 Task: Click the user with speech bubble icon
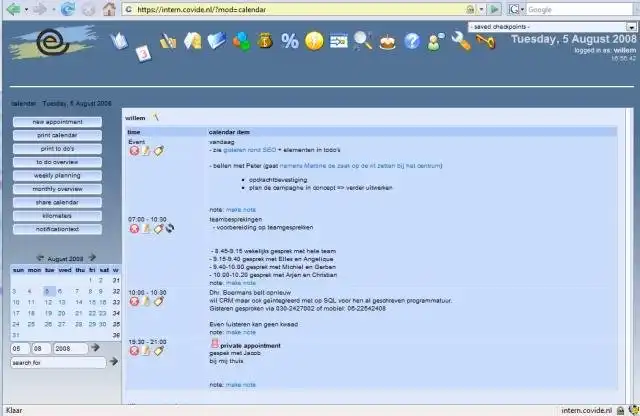tap(436, 42)
